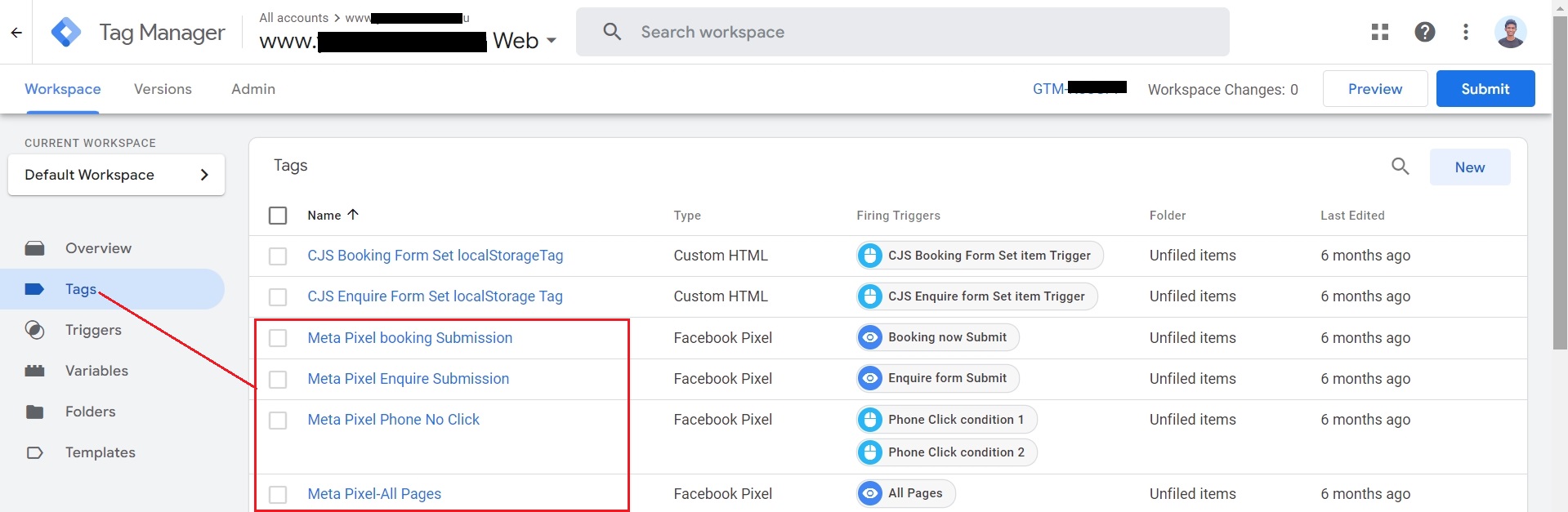Click the Preview button

point(1375,89)
